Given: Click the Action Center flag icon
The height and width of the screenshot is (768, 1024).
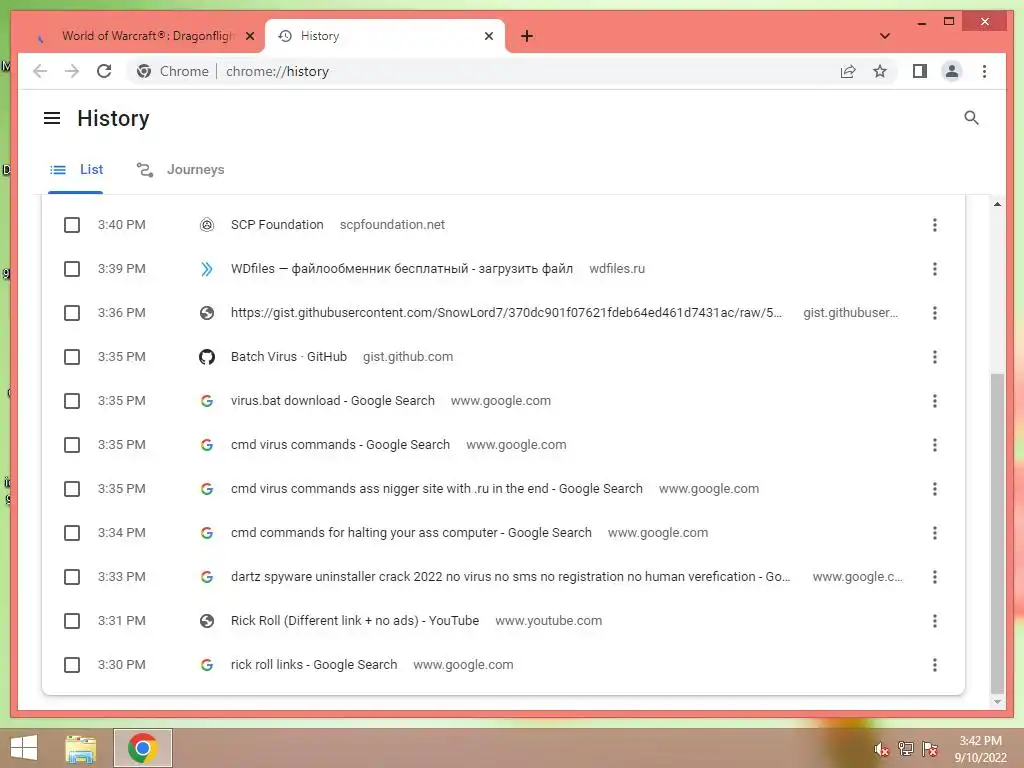Looking at the screenshot, I should (x=930, y=748).
